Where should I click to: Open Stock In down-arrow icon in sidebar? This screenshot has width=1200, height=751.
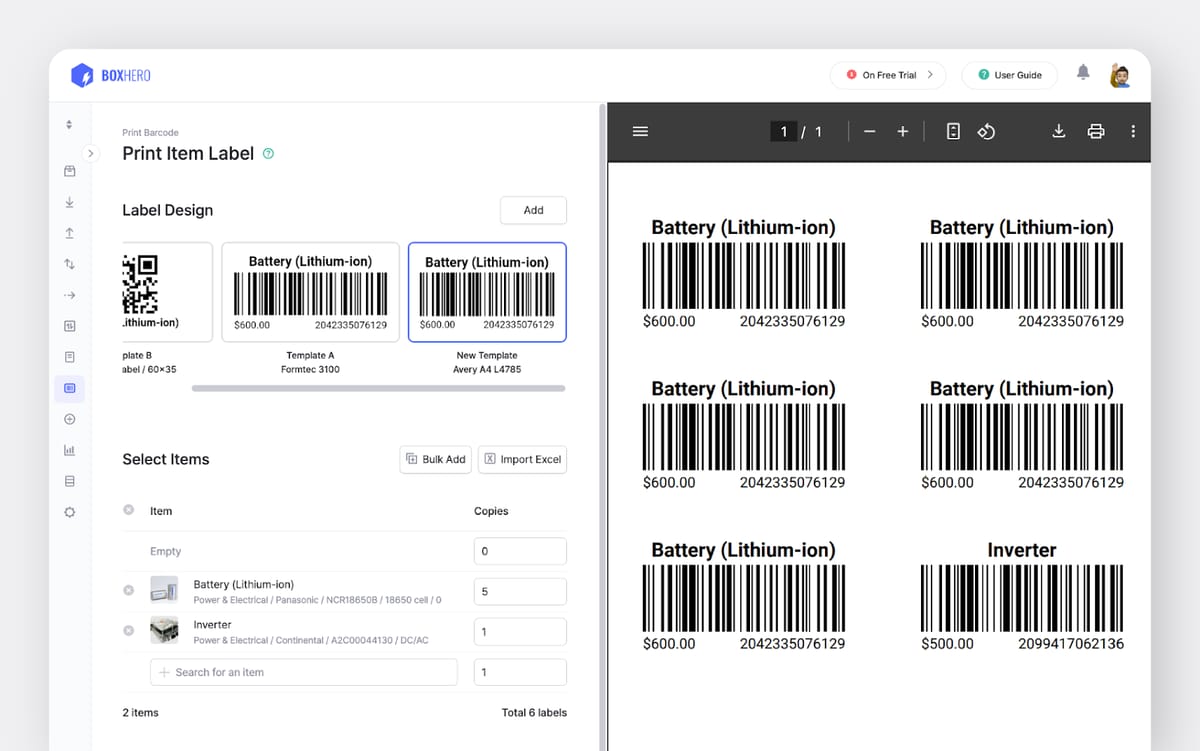[69, 202]
